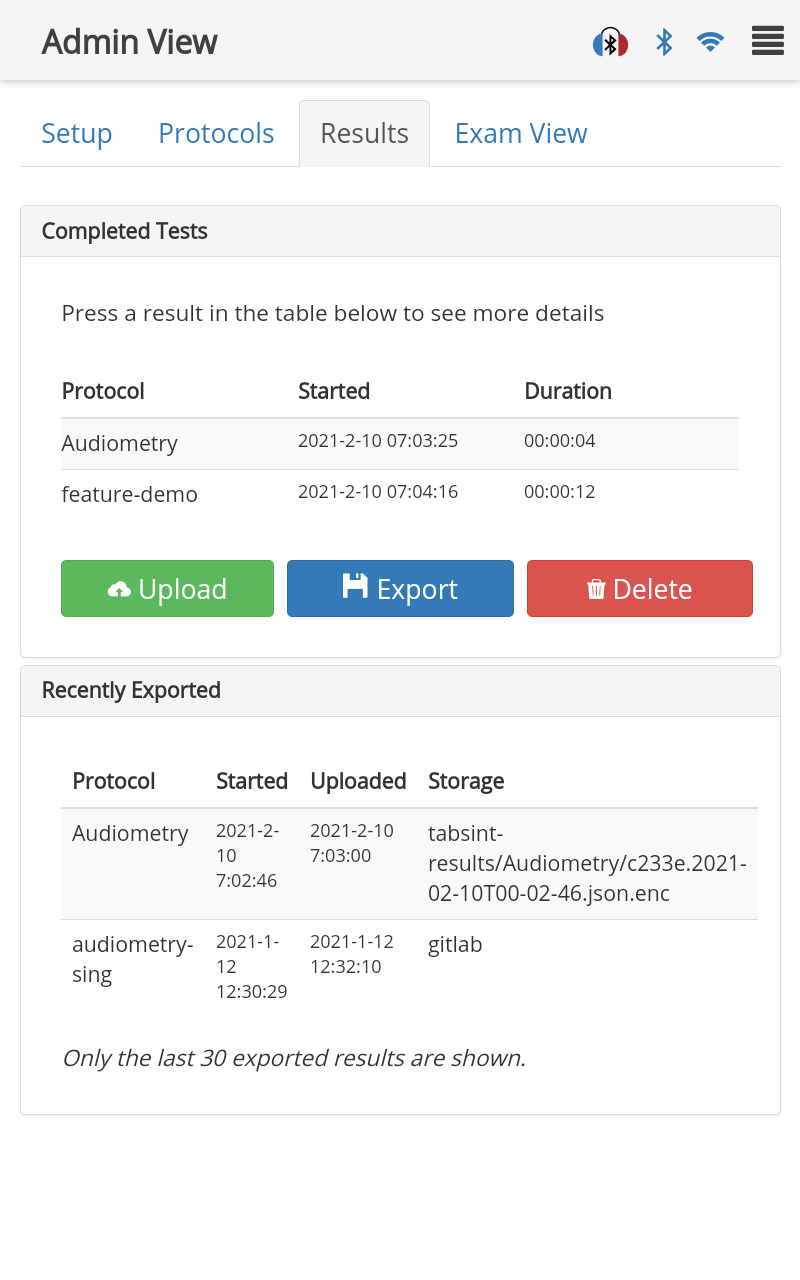Go to the Exam View tab
This screenshot has width=800, height=1280.
tap(521, 134)
